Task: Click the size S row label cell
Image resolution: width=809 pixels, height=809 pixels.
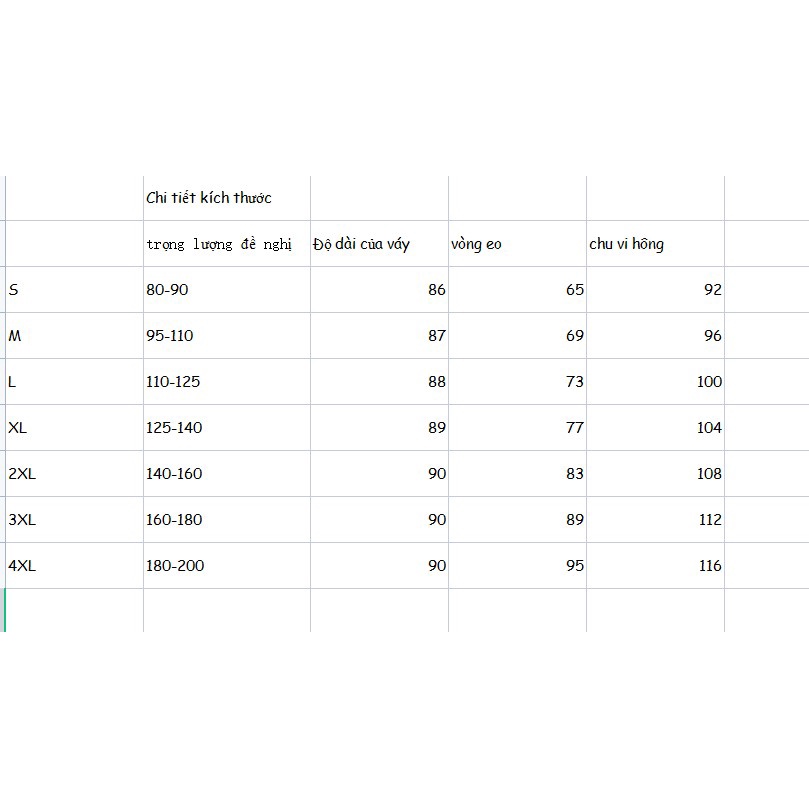Action: point(74,289)
